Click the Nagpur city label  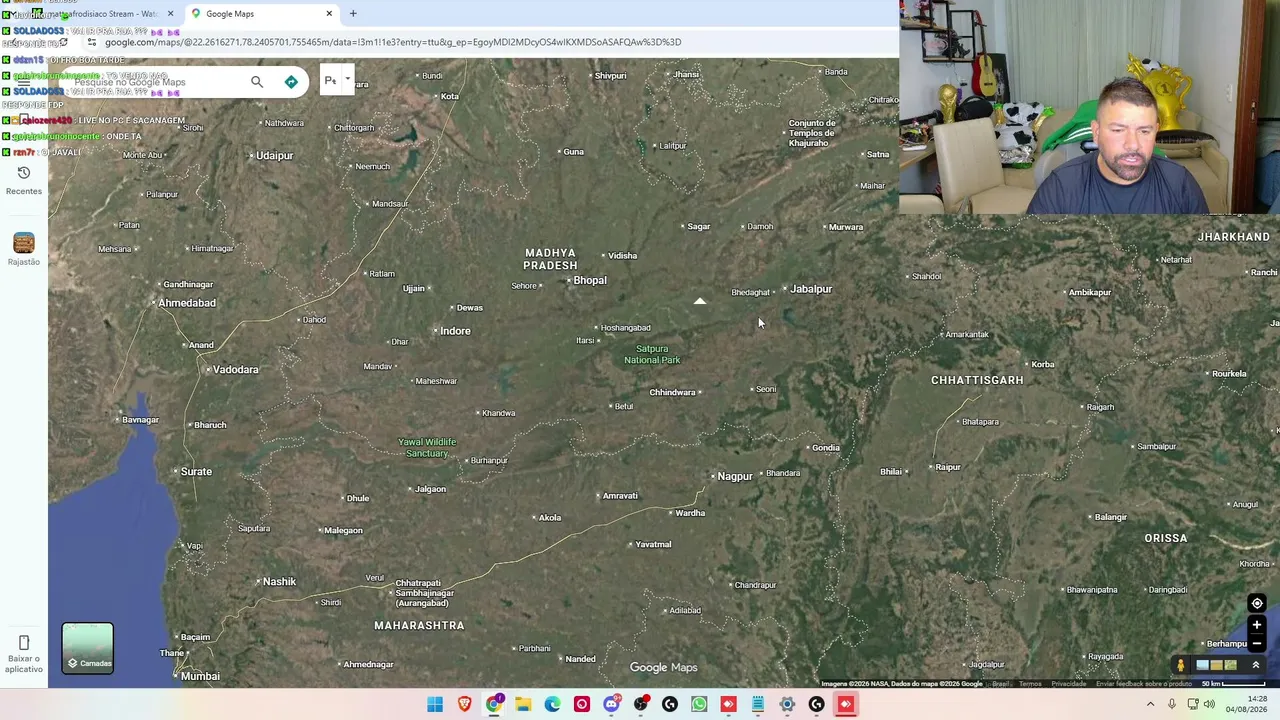[x=735, y=477]
